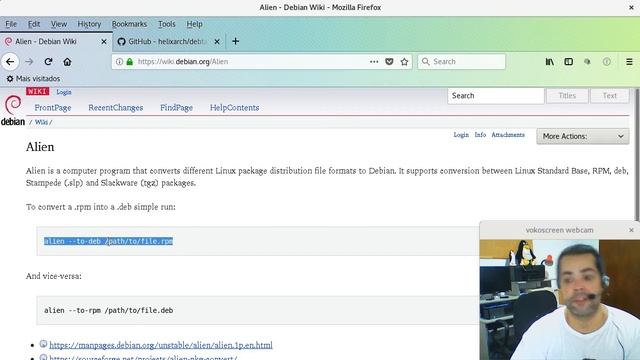Expand the More Actions dropdown
The height and width of the screenshot is (360, 640).
(x=583, y=136)
